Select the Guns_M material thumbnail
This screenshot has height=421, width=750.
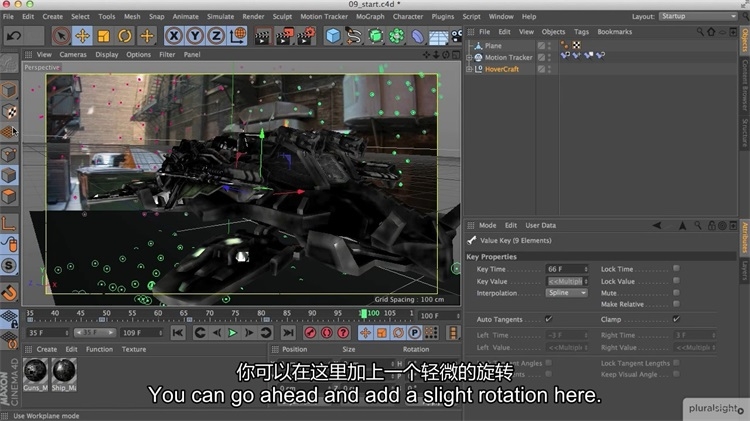point(35,371)
